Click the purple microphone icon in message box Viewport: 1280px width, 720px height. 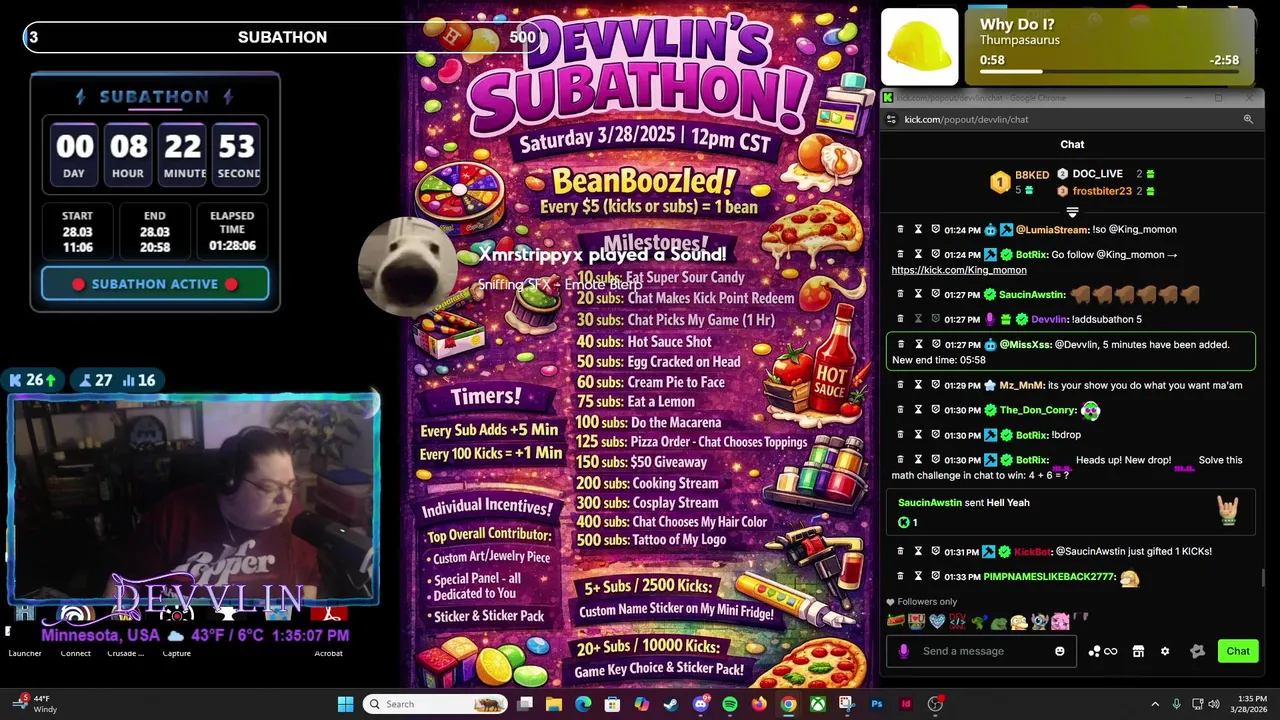(x=904, y=651)
